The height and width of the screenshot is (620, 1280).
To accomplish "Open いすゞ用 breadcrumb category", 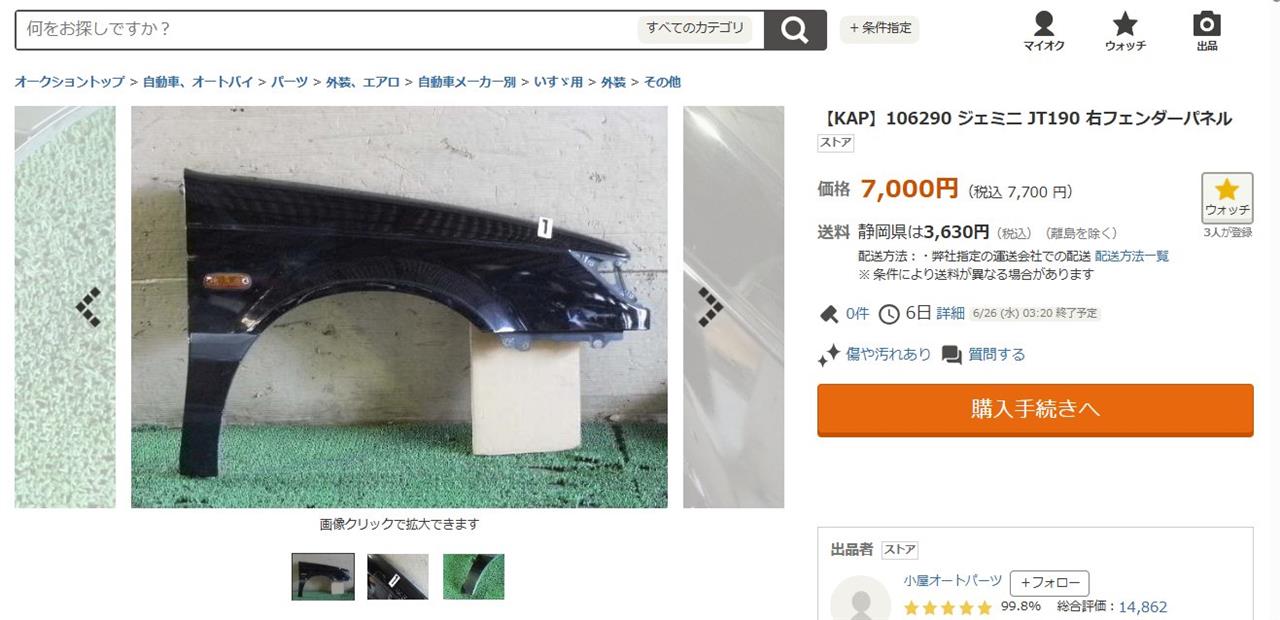I will 559,82.
